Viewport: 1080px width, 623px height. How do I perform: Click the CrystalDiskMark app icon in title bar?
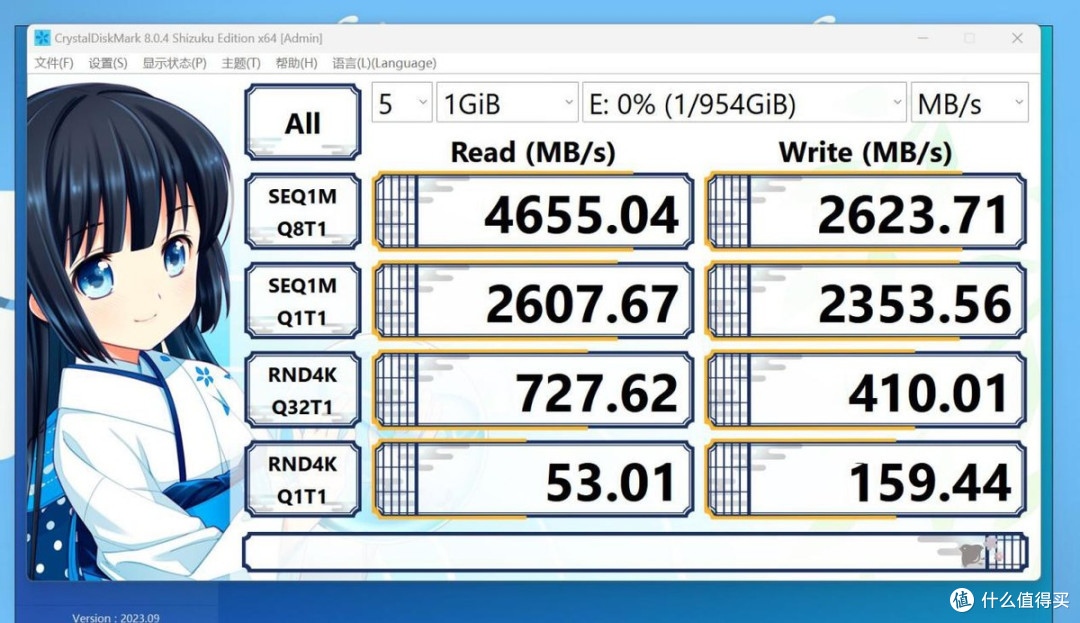click(42, 38)
